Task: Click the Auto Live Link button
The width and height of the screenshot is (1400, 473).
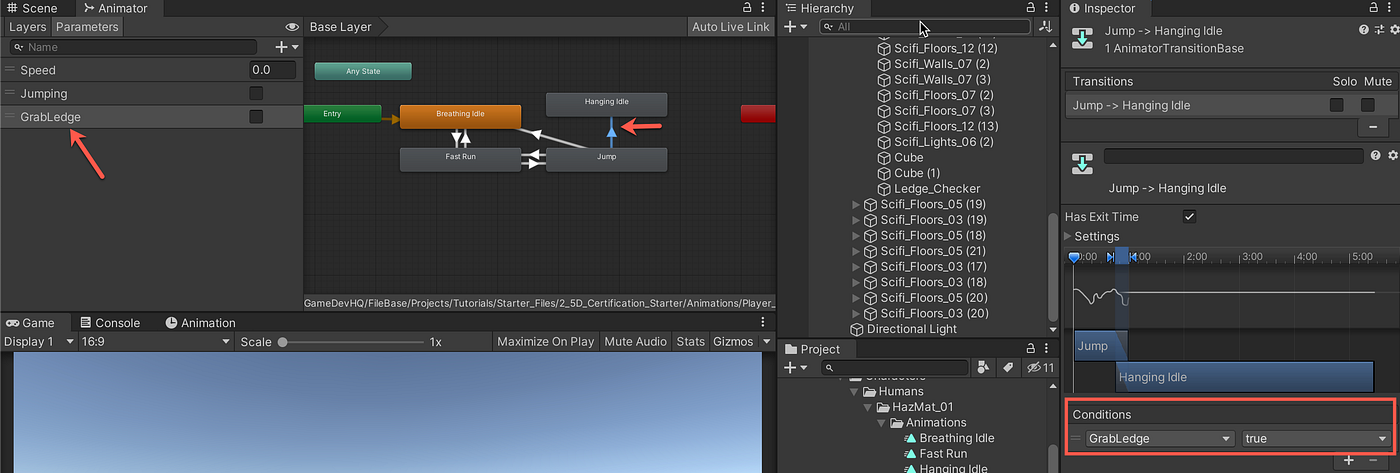Action: [731, 27]
